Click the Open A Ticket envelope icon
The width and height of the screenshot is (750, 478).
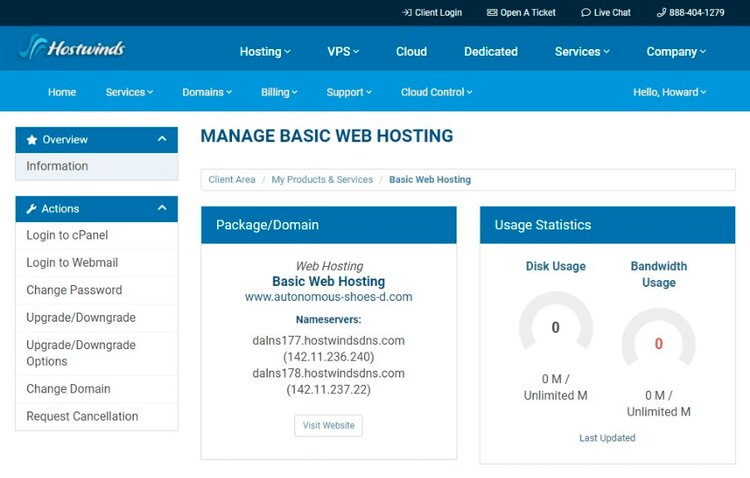coord(492,12)
